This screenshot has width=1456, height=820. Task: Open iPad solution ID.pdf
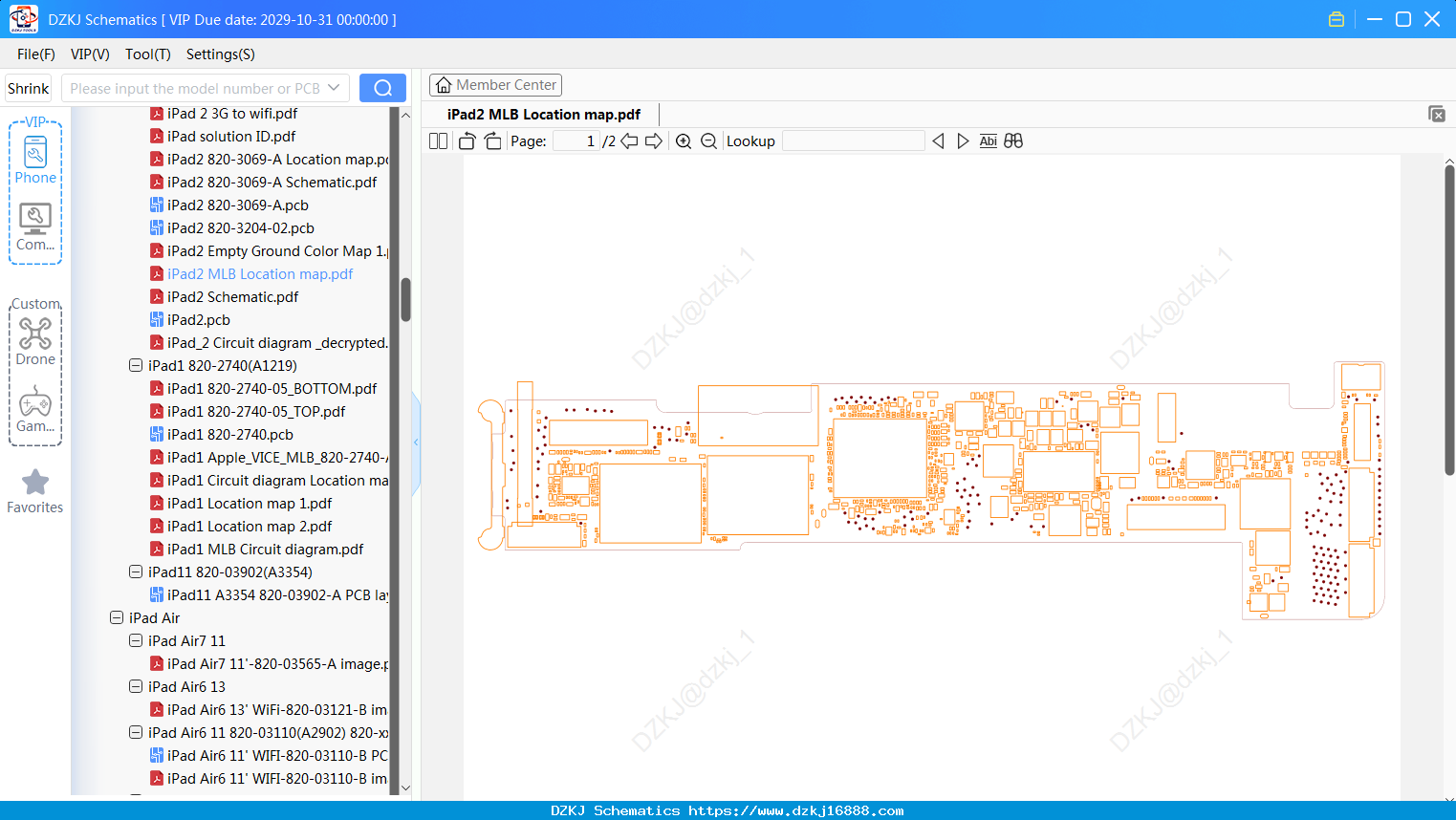(x=231, y=137)
